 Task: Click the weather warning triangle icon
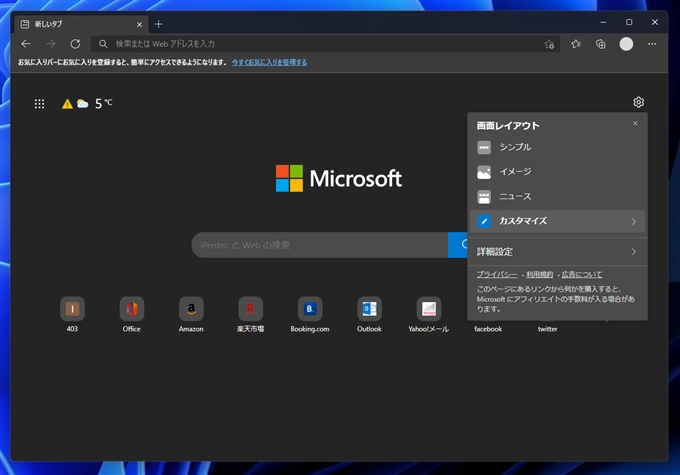pos(67,104)
